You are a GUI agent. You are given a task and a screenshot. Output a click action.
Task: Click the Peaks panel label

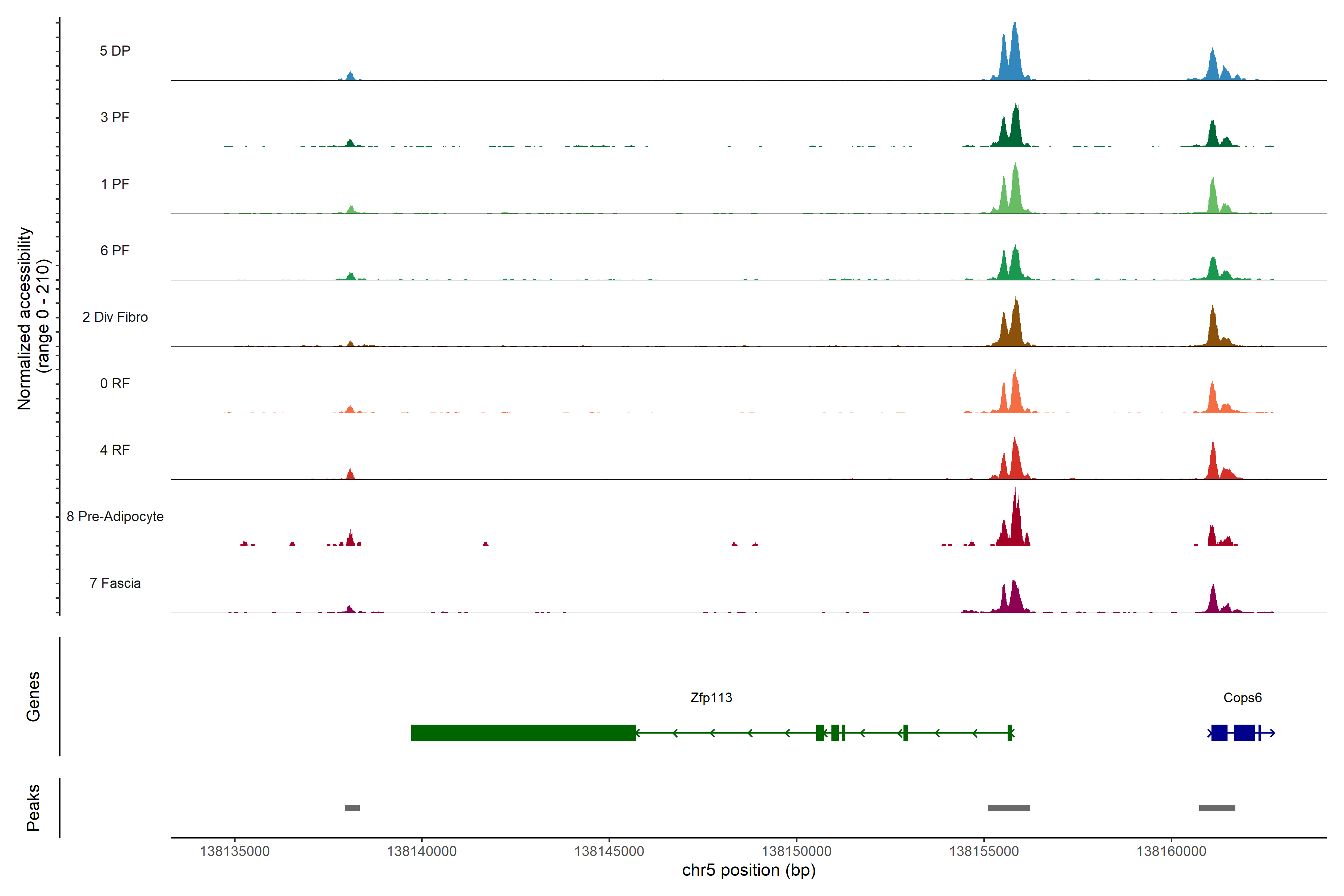click(x=33, y=807)
